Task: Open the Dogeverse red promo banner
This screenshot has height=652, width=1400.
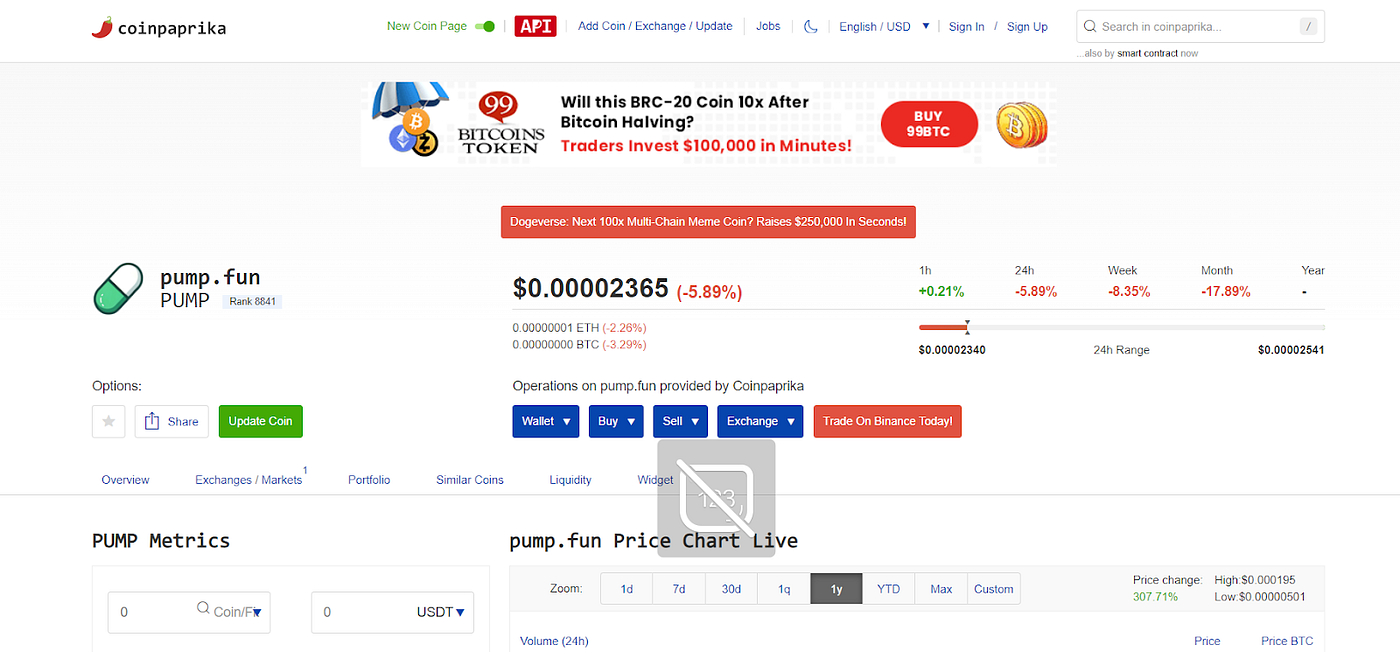Action: [x=708, y=221]
